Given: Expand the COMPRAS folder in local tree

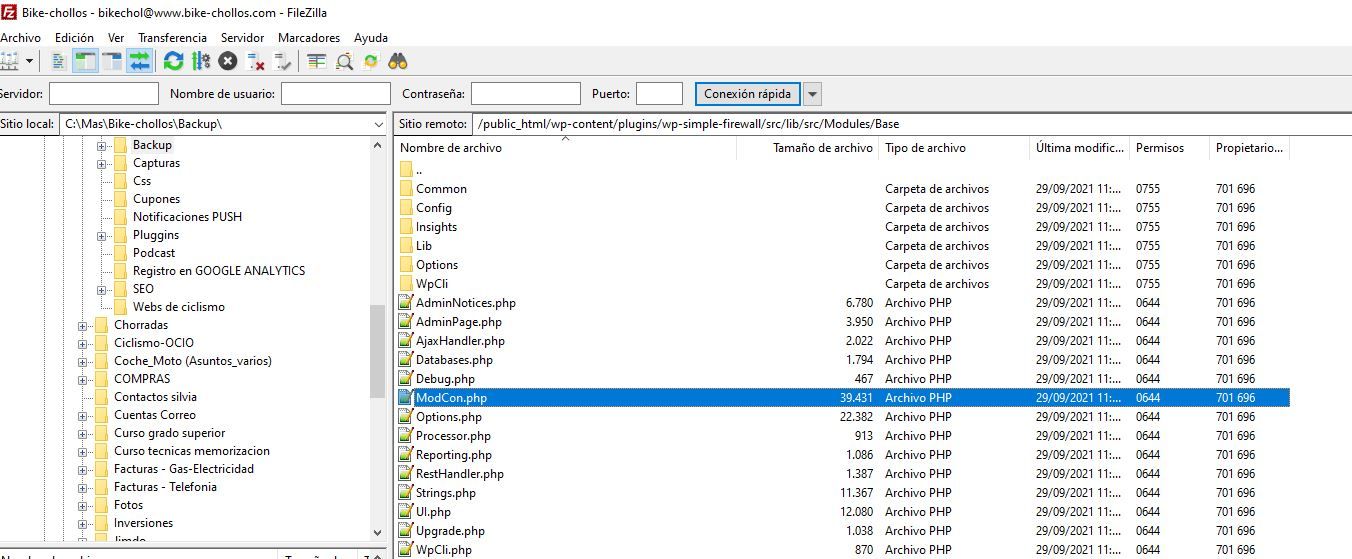Looking at the screenshot, I should (x=82, y=379).
